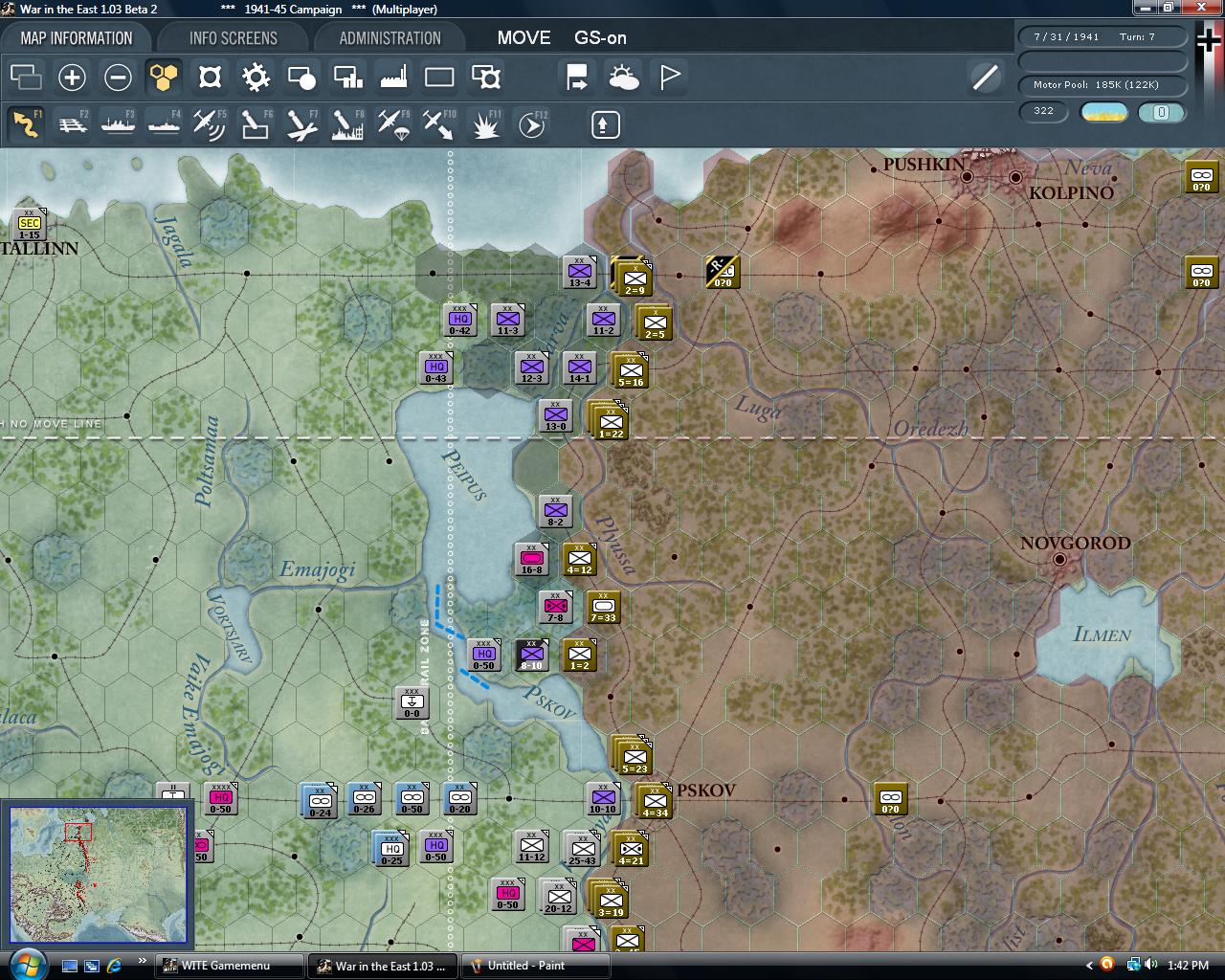Click the yellow ground condition indicator
The image size is (1225, 980).
pos(1102,113)
